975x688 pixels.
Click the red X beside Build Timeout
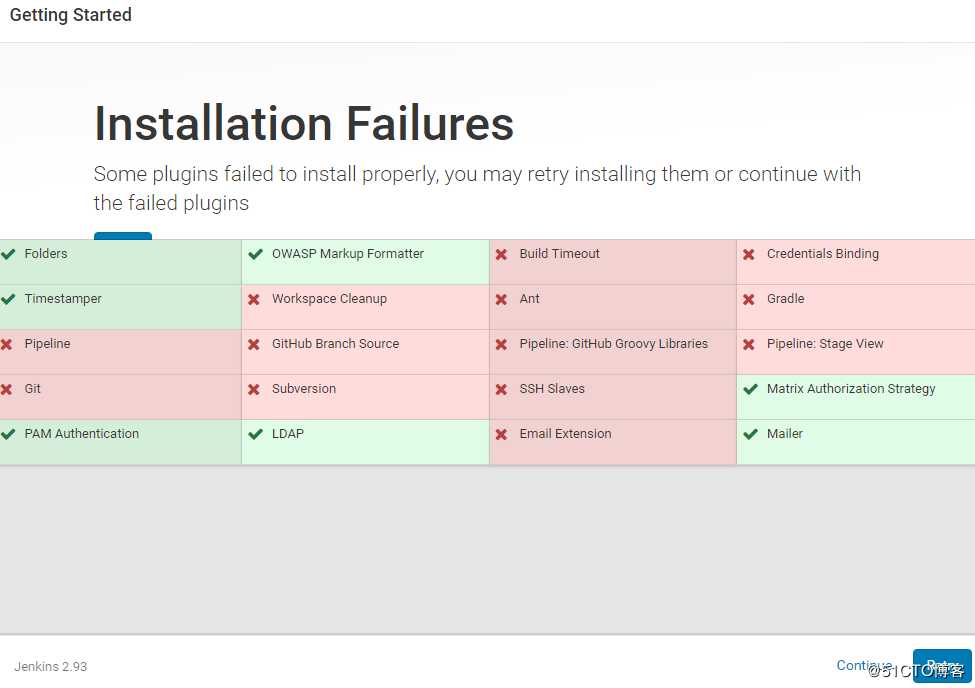502,254
